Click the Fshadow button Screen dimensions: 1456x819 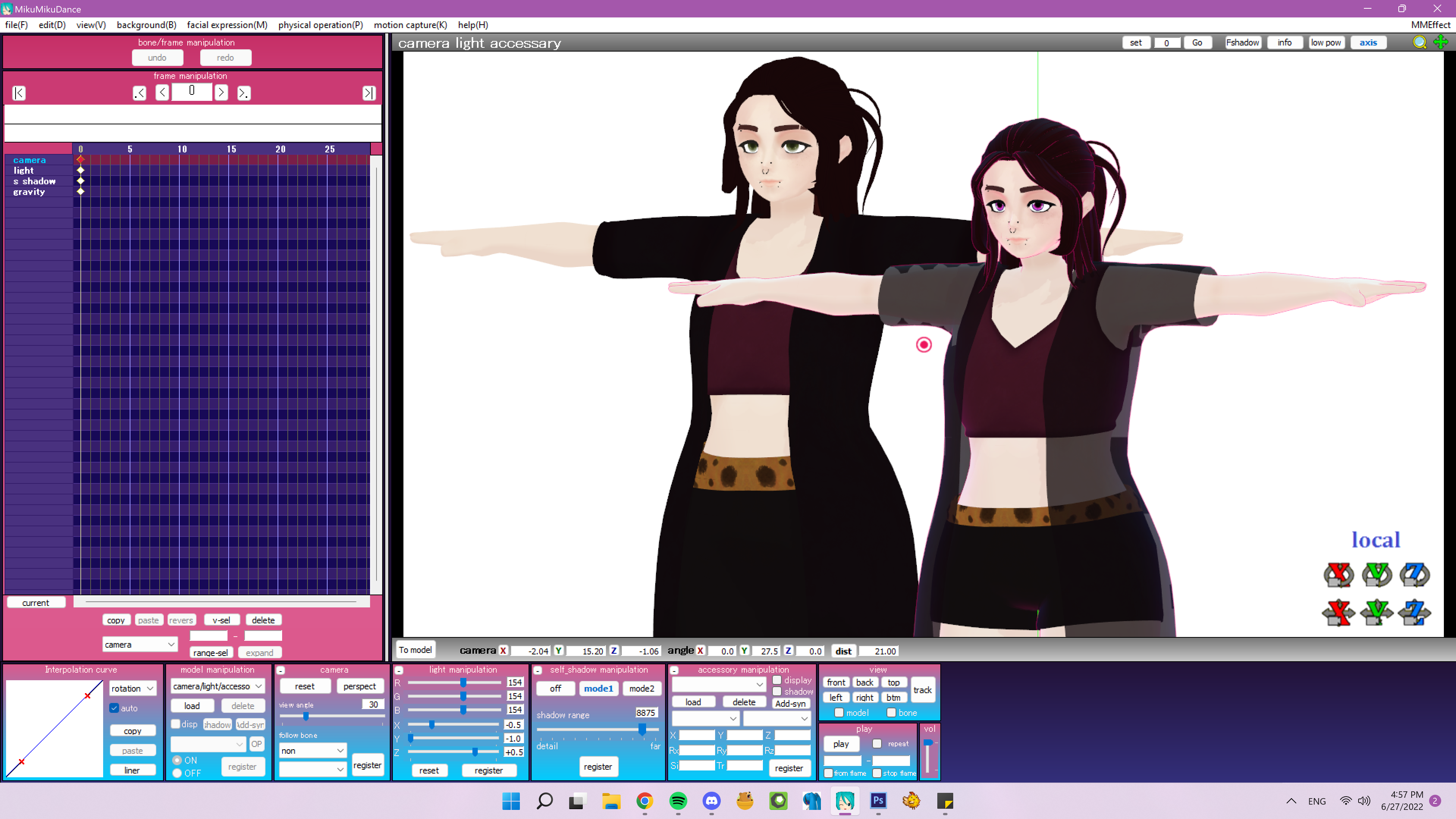[x=1243, y=42]
